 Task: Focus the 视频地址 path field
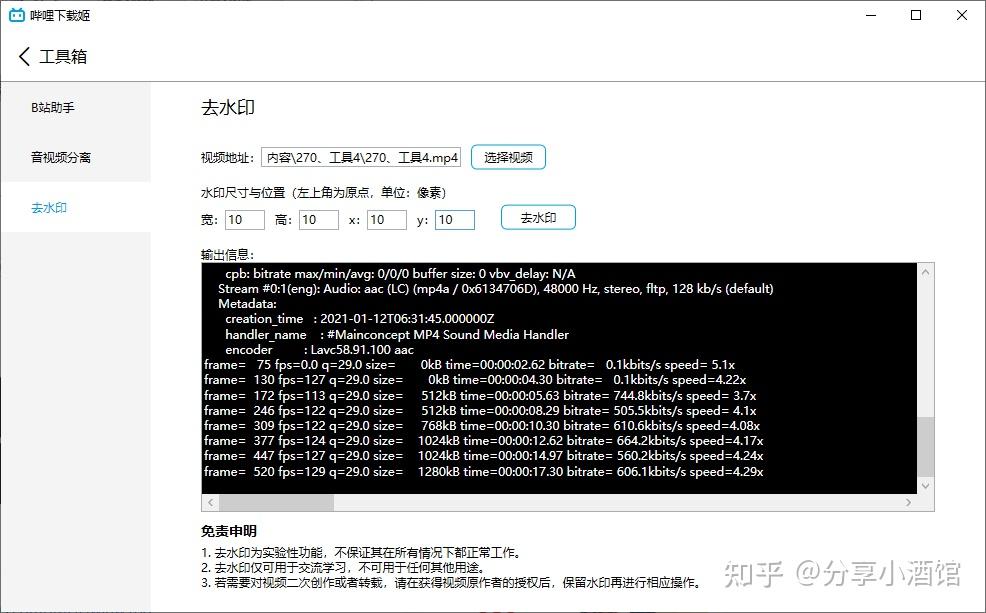[361, 157]
